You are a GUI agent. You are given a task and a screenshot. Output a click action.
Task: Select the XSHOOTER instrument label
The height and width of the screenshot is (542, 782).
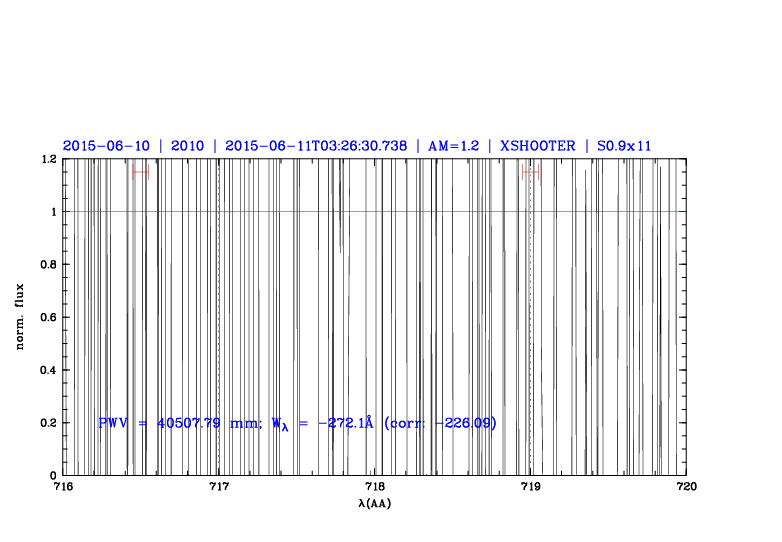[x=538, y=146]
